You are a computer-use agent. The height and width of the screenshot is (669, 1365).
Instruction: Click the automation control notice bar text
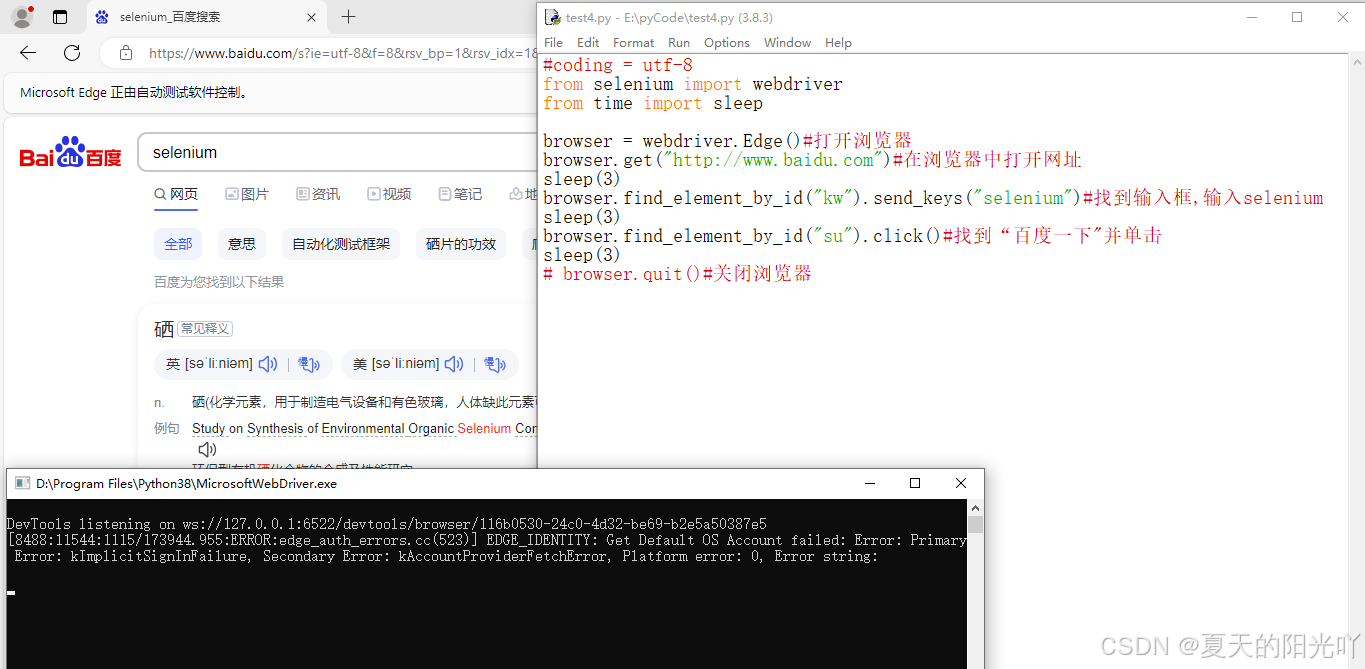(134, 92)
